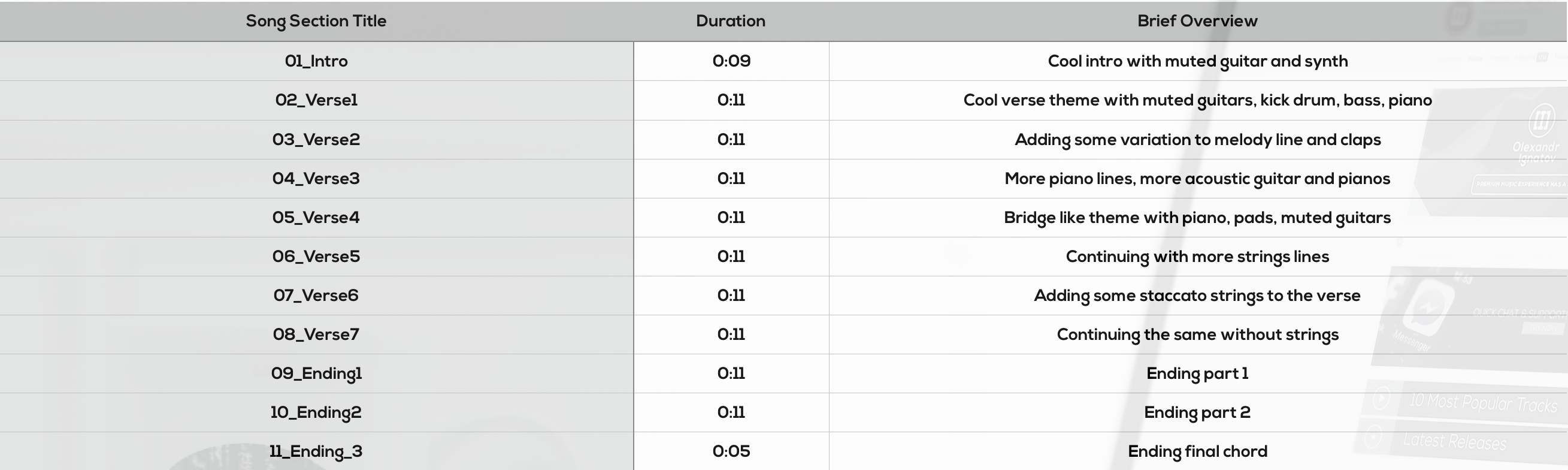Click the Brief Overview column header

[1197, 21]
